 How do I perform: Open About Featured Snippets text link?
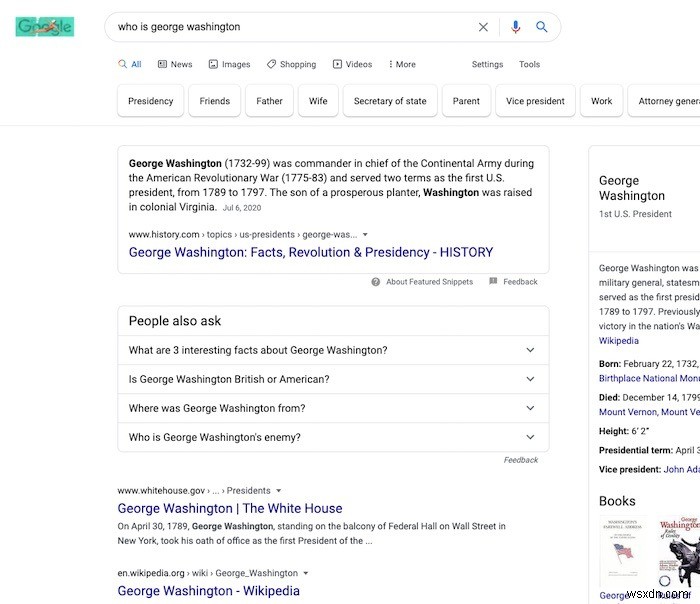point(429,282)
